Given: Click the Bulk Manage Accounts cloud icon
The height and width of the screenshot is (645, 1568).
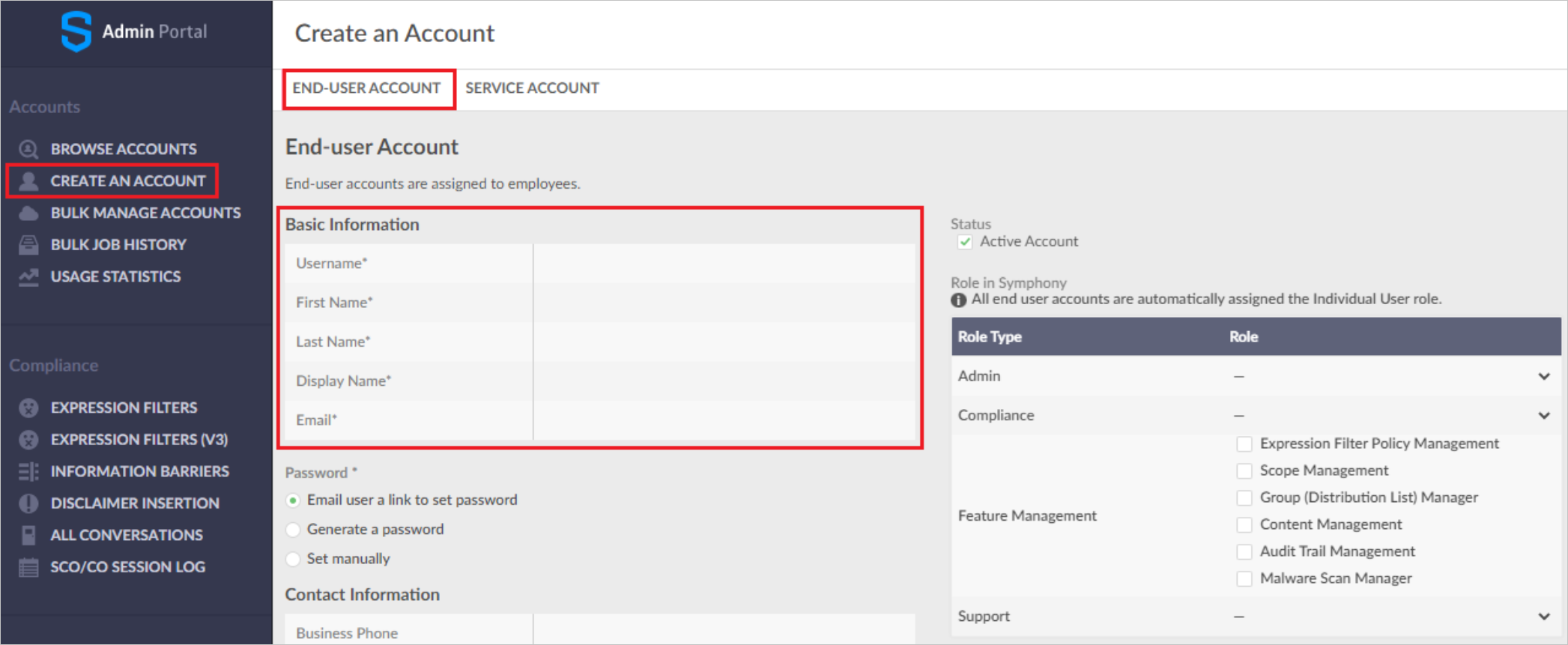Looking at the screenshot, I should coord(28,213).
